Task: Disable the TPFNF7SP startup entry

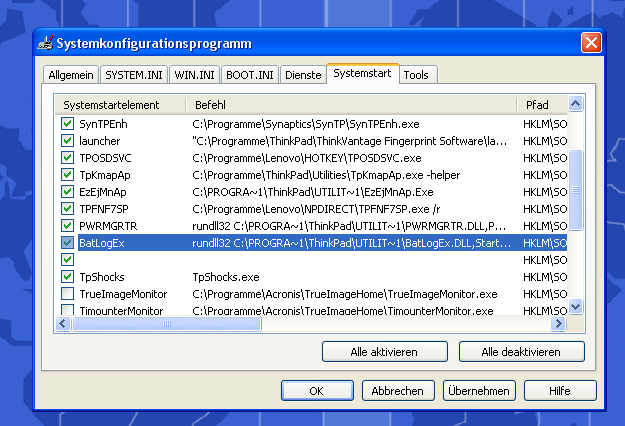Action: pos(67,208)
